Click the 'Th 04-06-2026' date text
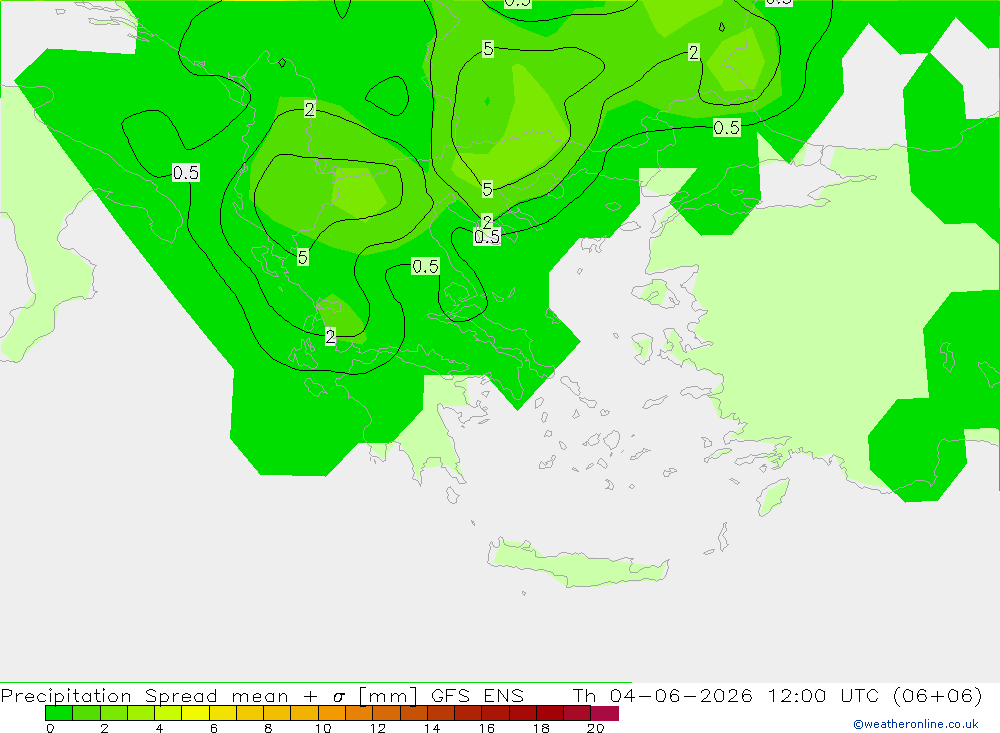The width and height of the screenshot is (1000, 733). pyautogui.click(x=662, y=695)
